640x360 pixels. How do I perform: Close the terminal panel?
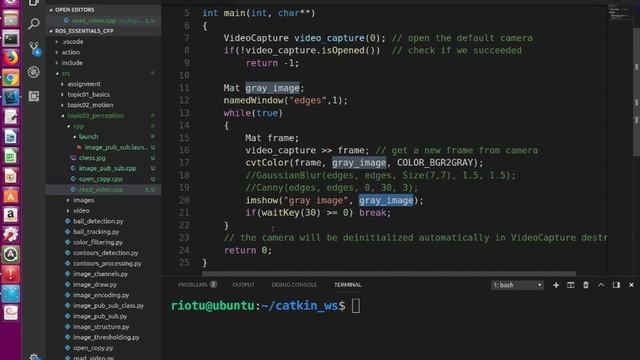tap(631, 285)
